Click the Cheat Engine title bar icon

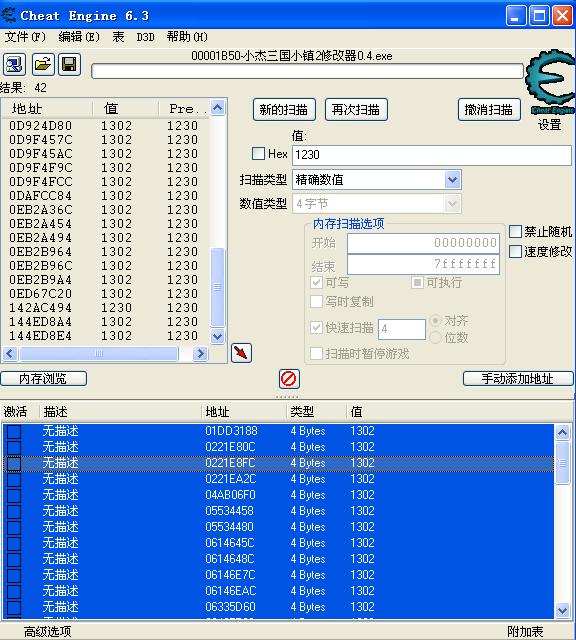pyautogui.click(x=9, y=16)
